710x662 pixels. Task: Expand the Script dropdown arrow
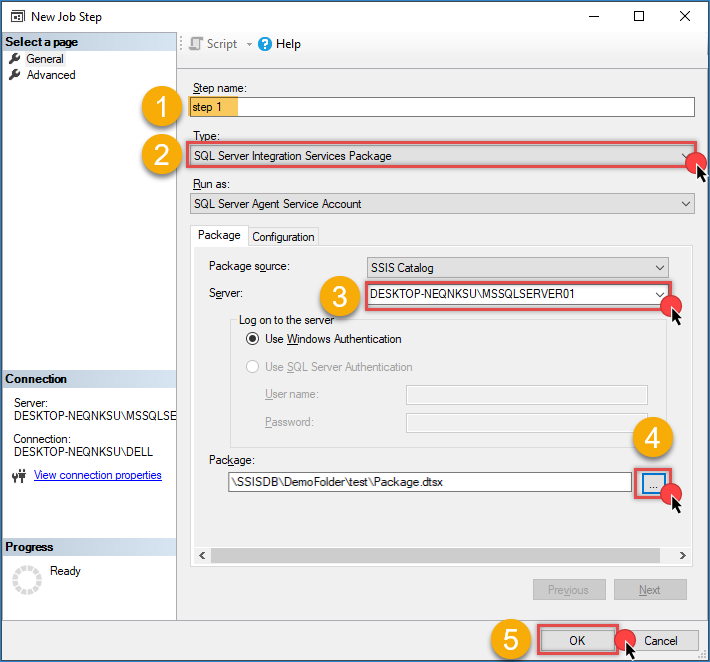pyautogui.click(x=249, y=44)
